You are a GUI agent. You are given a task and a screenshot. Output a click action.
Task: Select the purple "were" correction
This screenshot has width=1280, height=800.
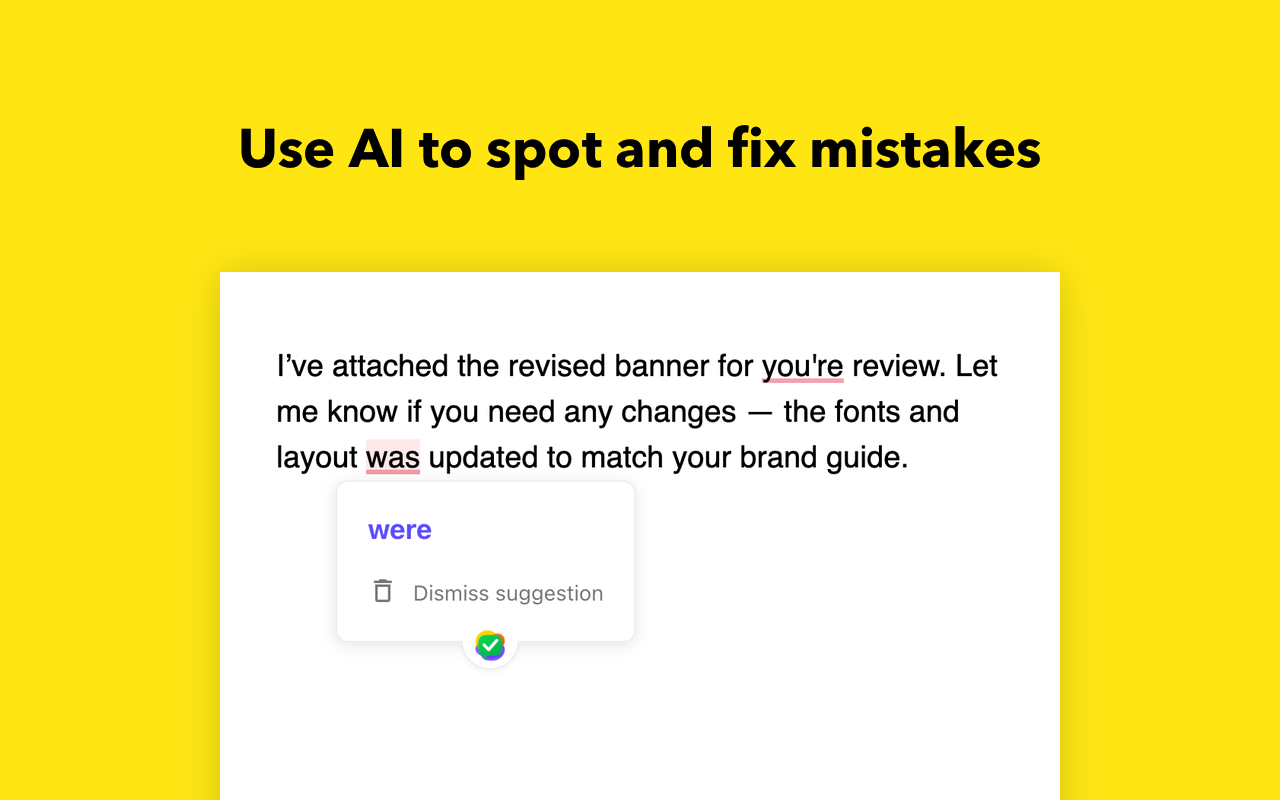pyautogui.click(x=400, y=529)
